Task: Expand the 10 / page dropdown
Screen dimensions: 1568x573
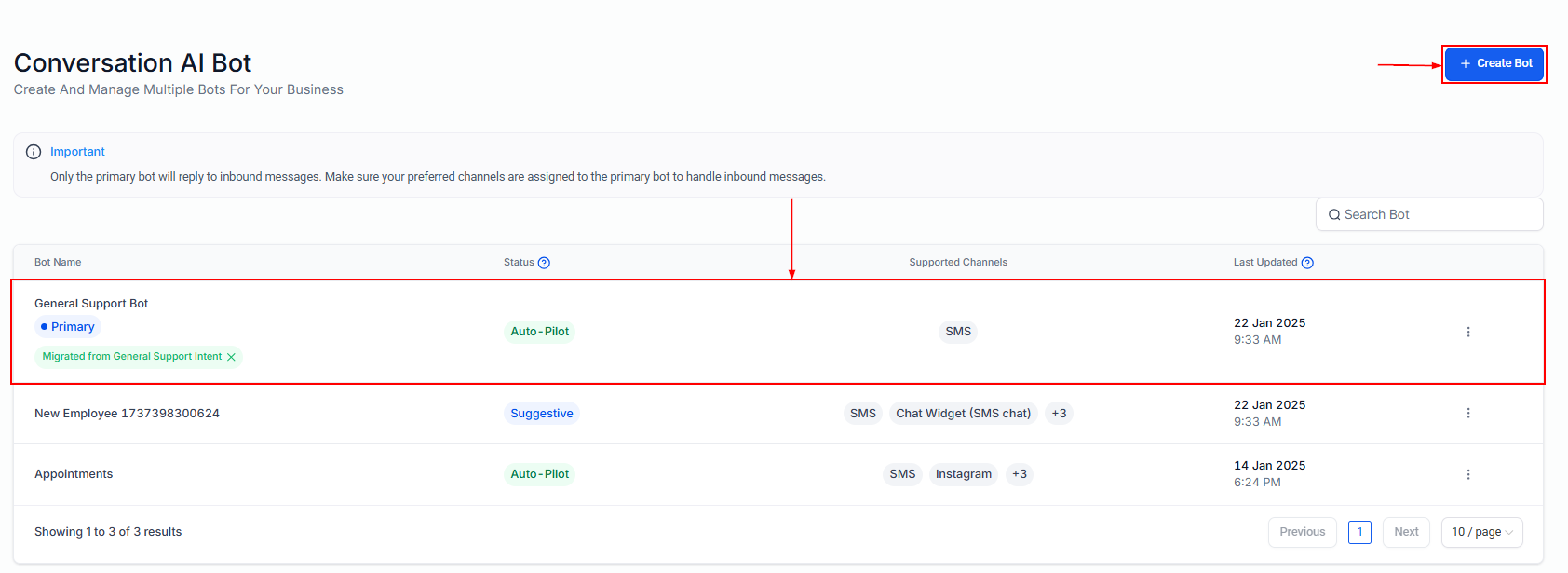Action: [x=1481, y=532]
